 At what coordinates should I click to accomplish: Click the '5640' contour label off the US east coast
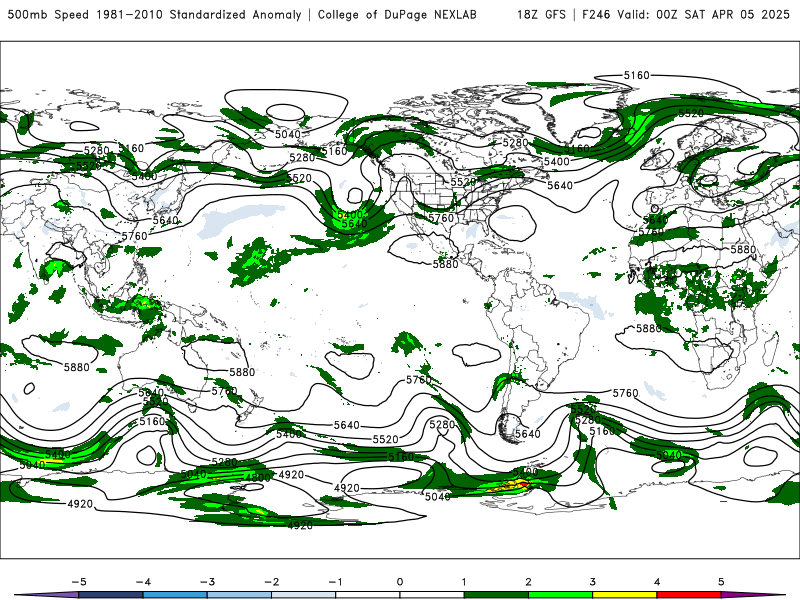tap(560, 186)
